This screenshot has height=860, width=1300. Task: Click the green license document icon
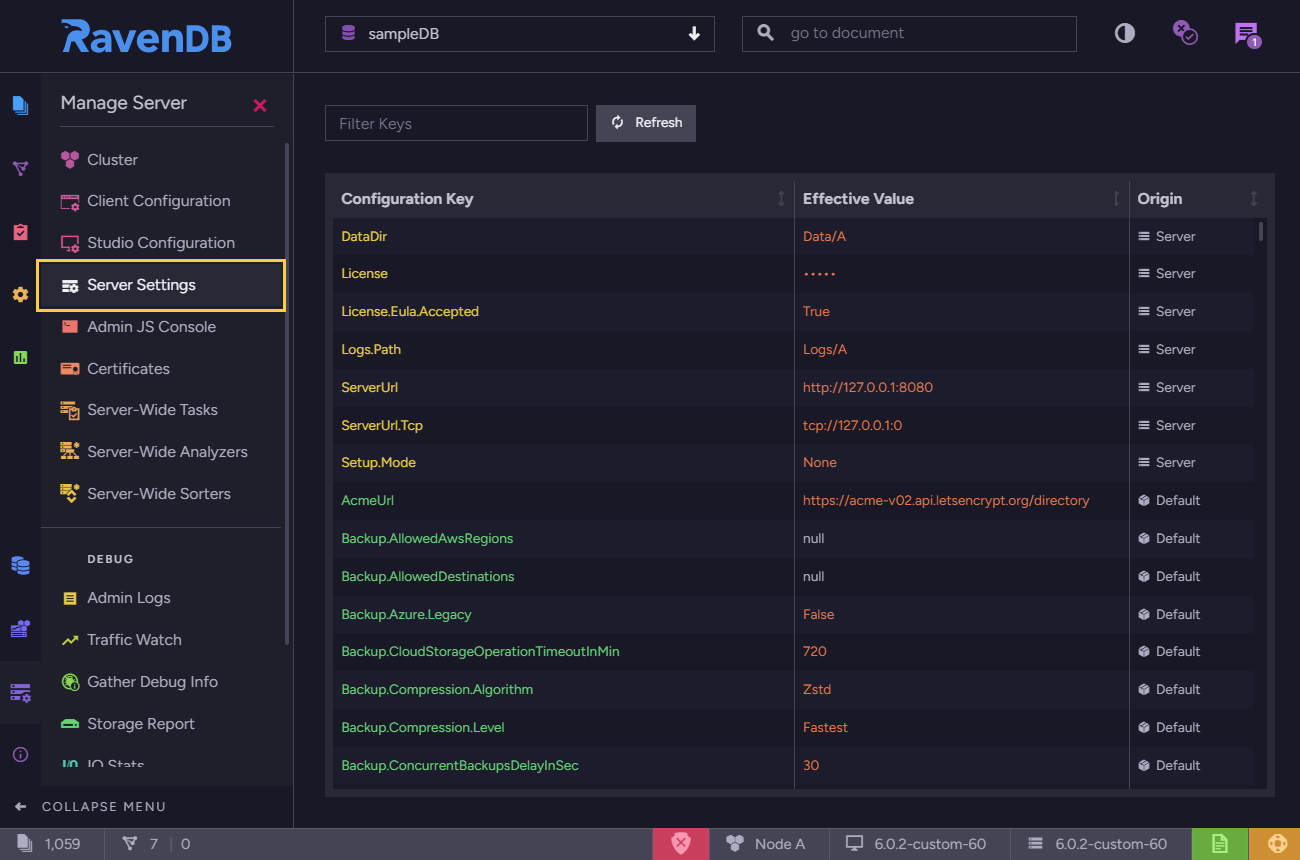(1220, 844)
